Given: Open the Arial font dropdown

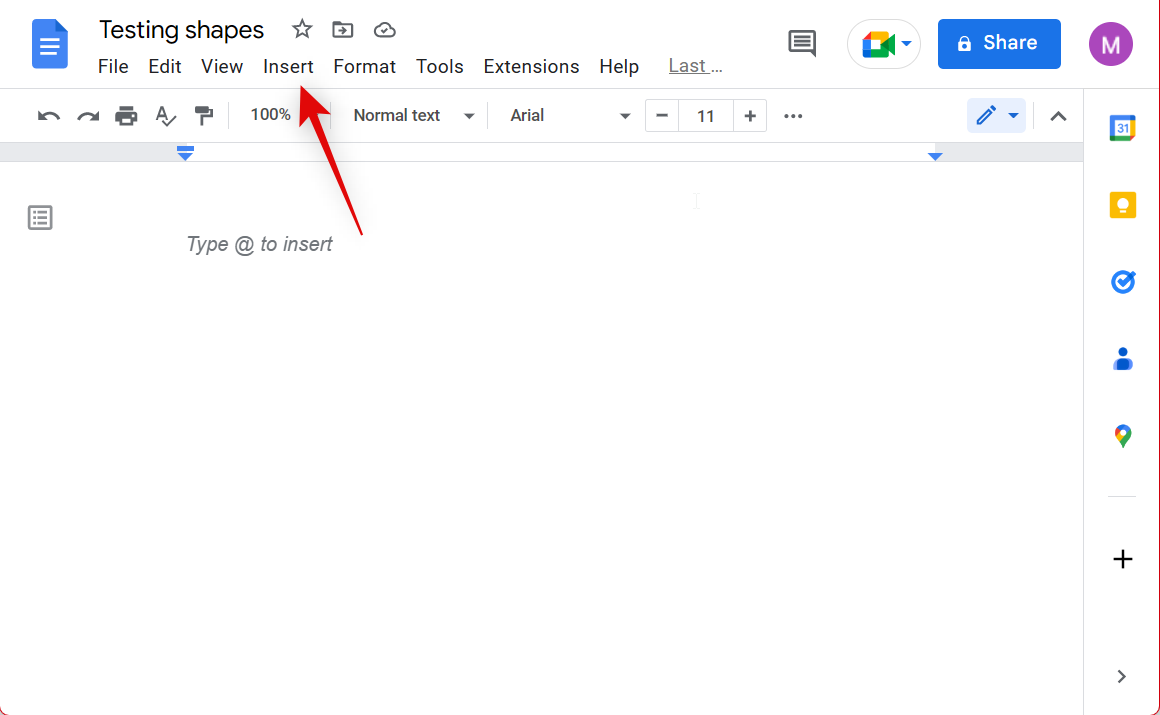Looking at the screenshot, I should point(570,116).
